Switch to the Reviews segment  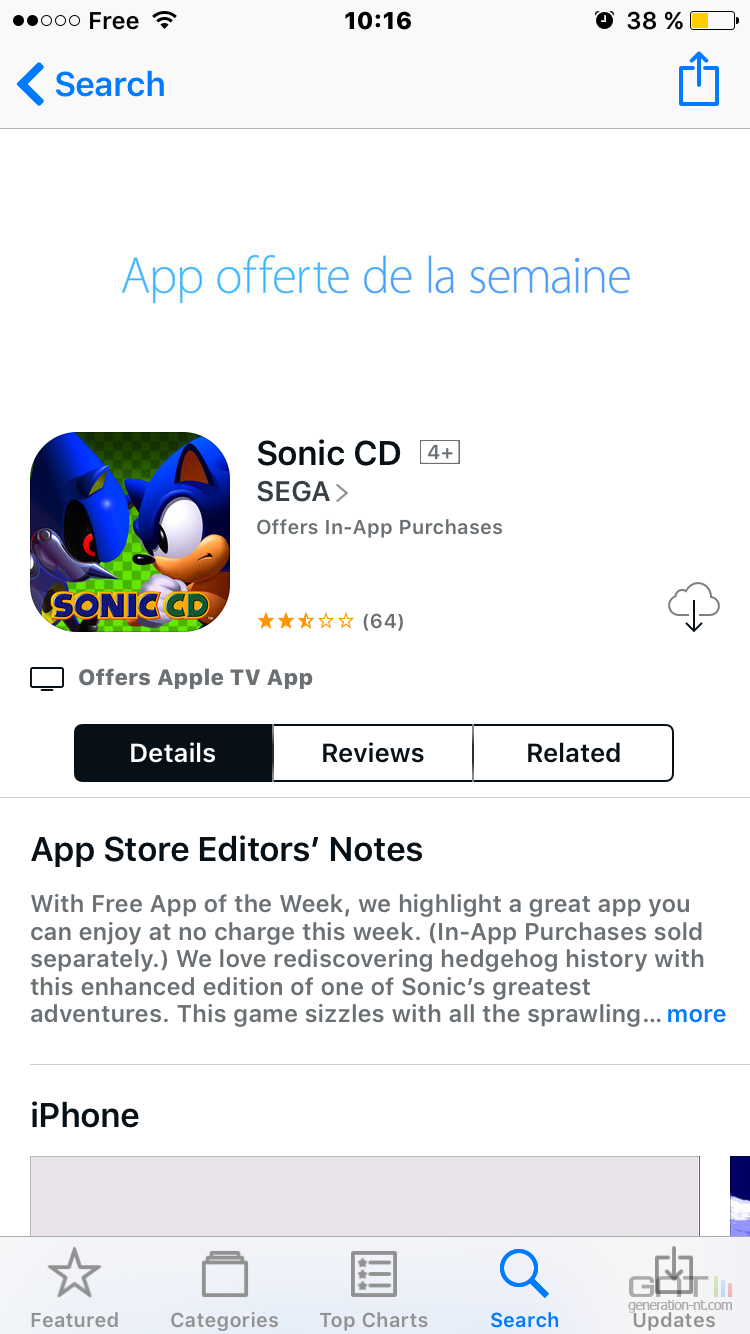[x=373, y=753]
